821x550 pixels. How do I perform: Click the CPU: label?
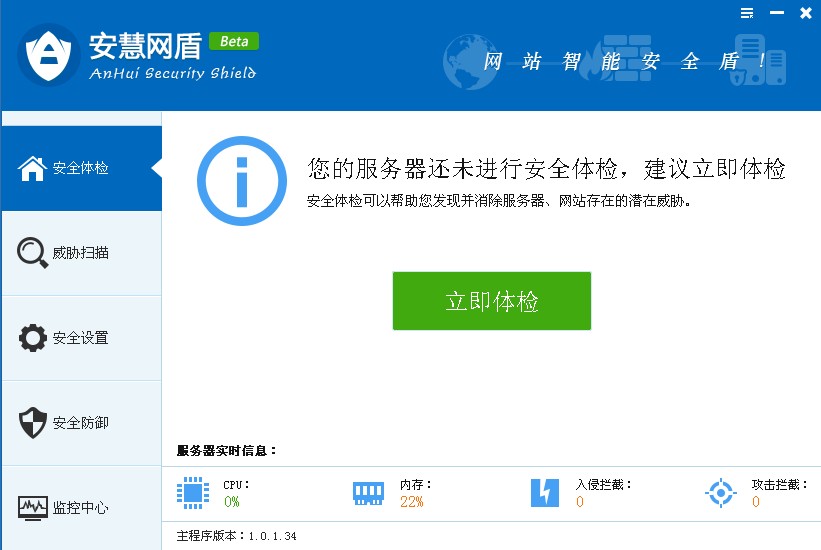click(x=236, y=485)
